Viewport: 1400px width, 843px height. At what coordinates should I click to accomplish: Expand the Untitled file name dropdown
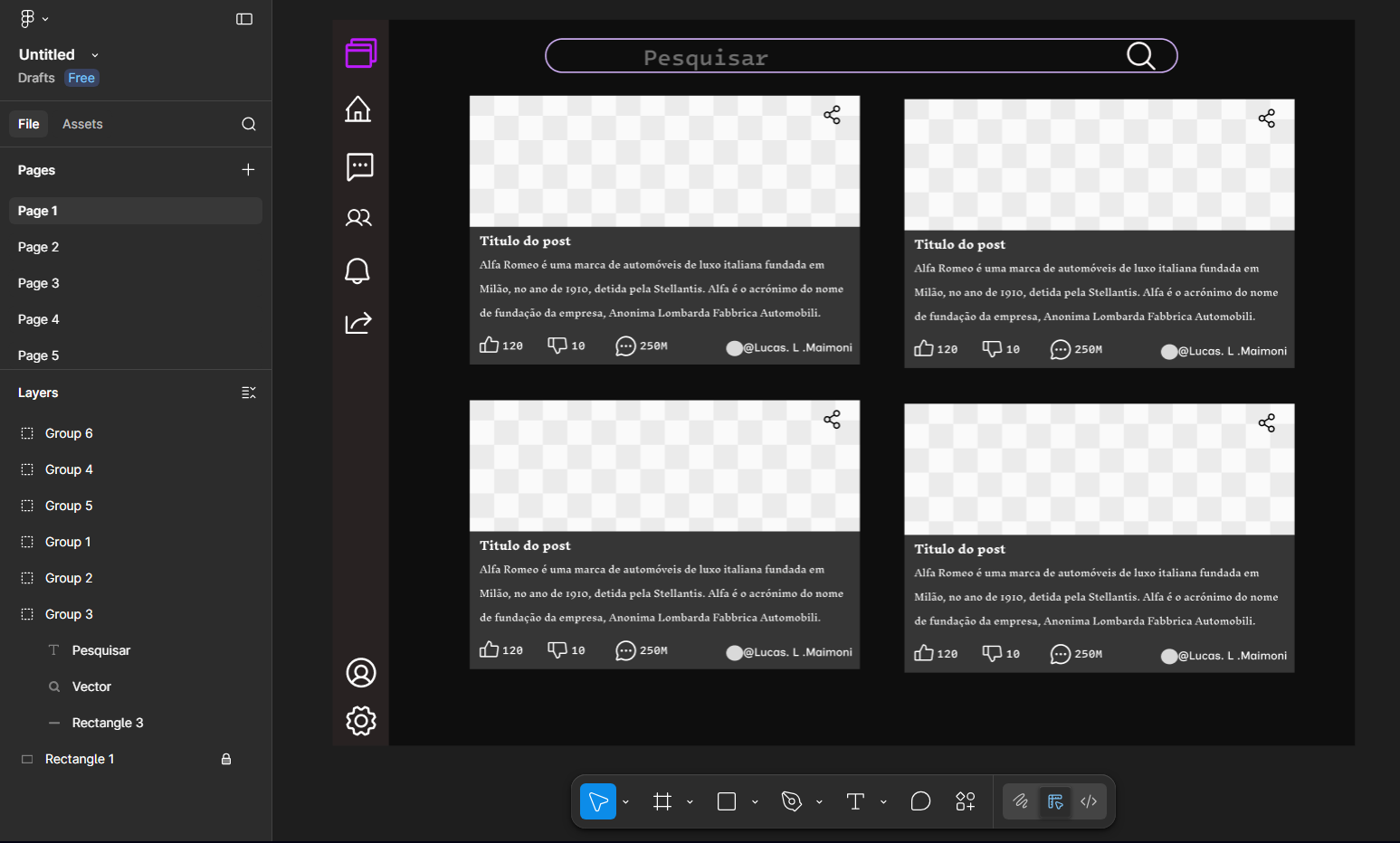[x=95, y=55]
